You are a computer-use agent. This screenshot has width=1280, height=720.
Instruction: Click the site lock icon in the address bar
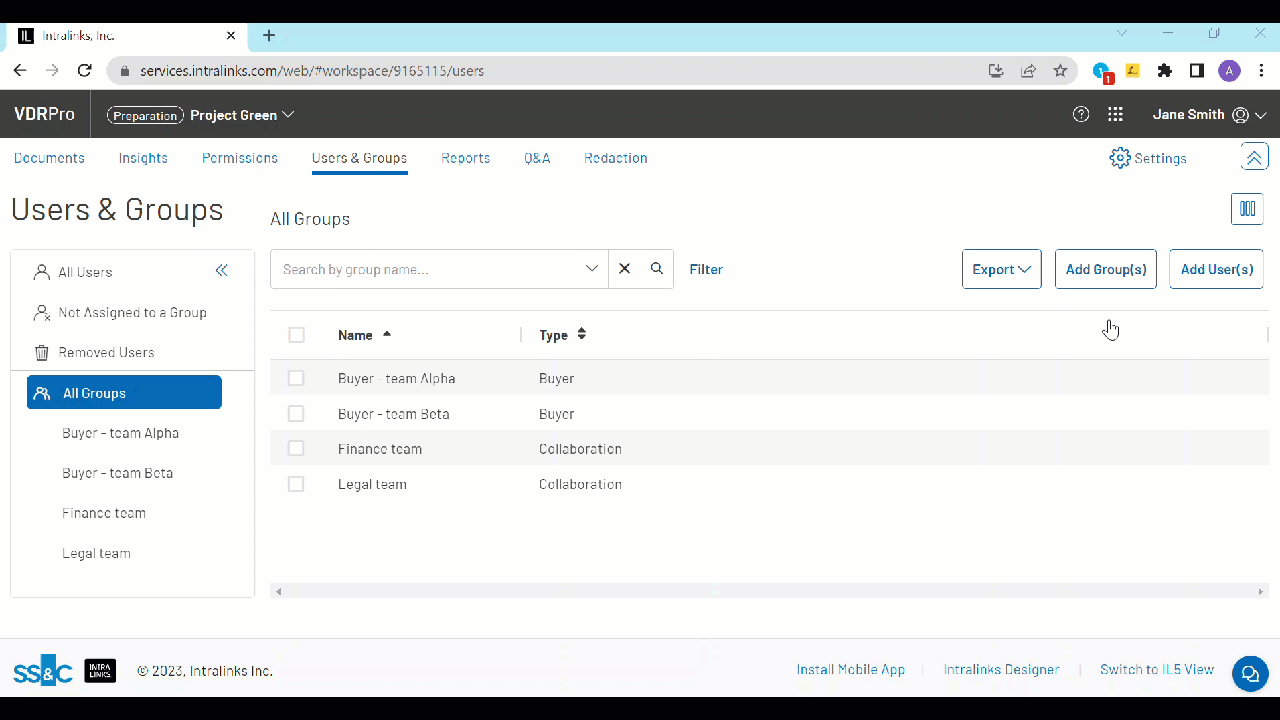click(x=125, y=71)
